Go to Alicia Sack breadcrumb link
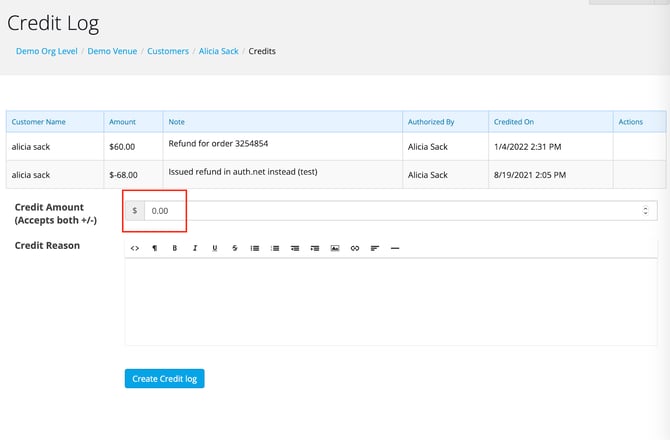The height and width of the screenshot is (440, 670). click(x=218, y=51)
